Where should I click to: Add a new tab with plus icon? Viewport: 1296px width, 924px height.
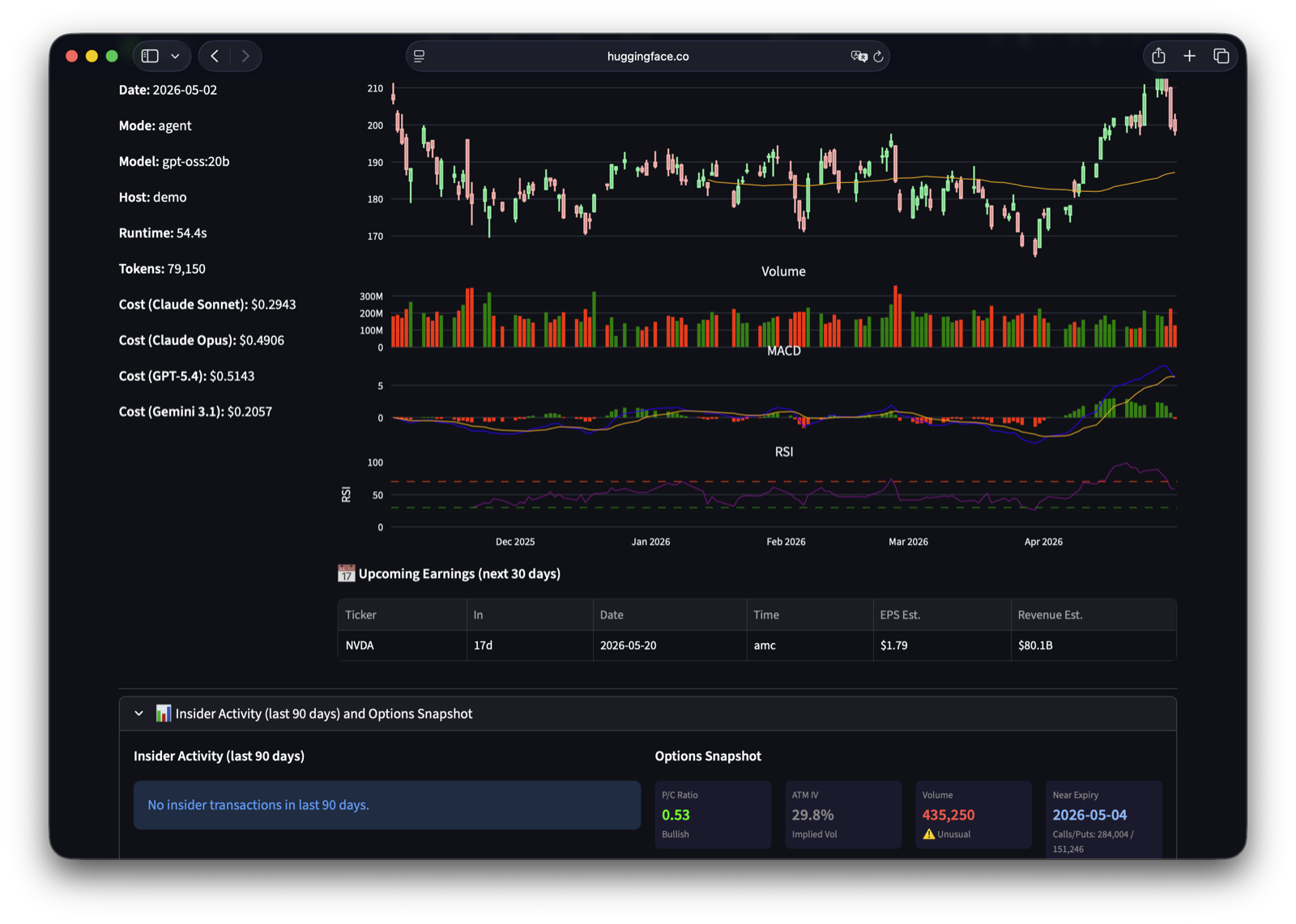point(1189,56)
